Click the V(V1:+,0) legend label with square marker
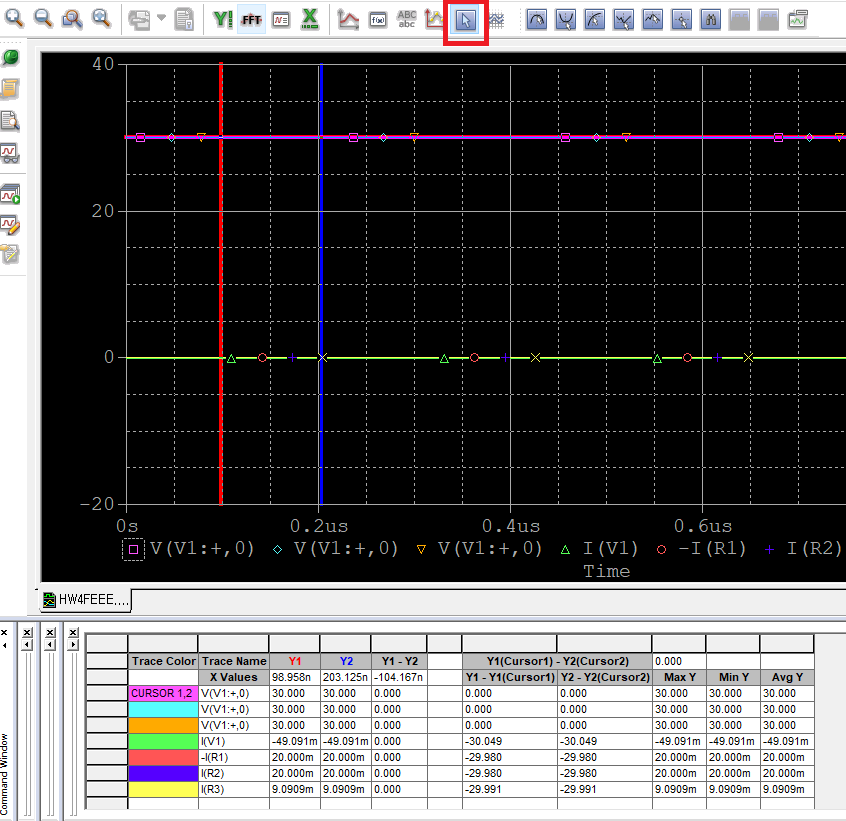 [202, 548]
